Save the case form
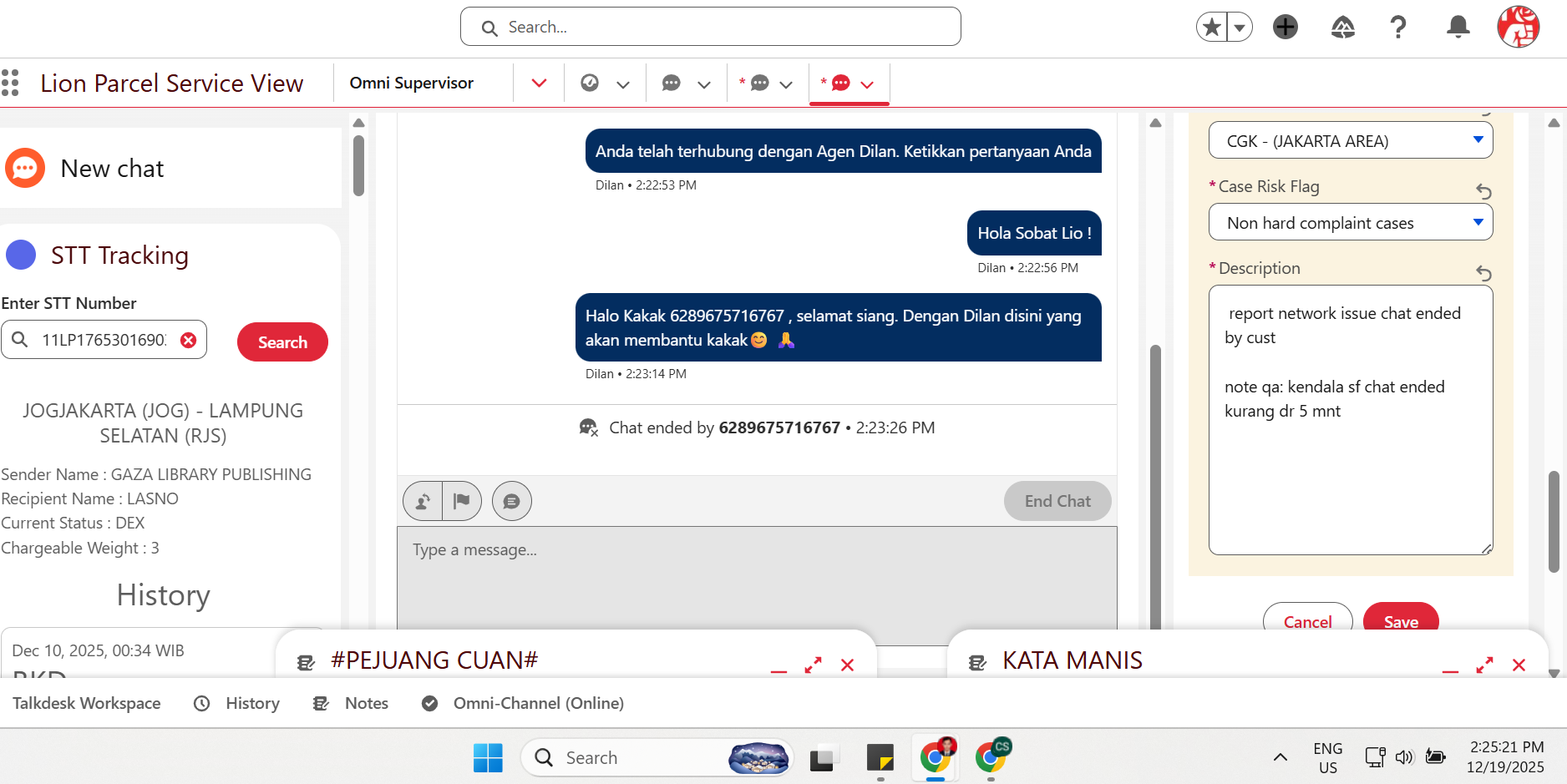This screenshot has height=784, width=1567. point(1401,620)
